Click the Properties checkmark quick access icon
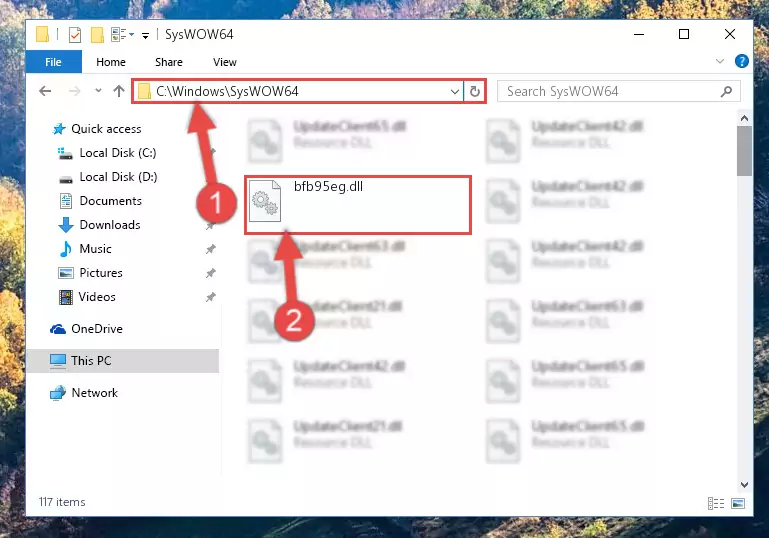This screenshot has width=769, height=538. pos(75,35)
